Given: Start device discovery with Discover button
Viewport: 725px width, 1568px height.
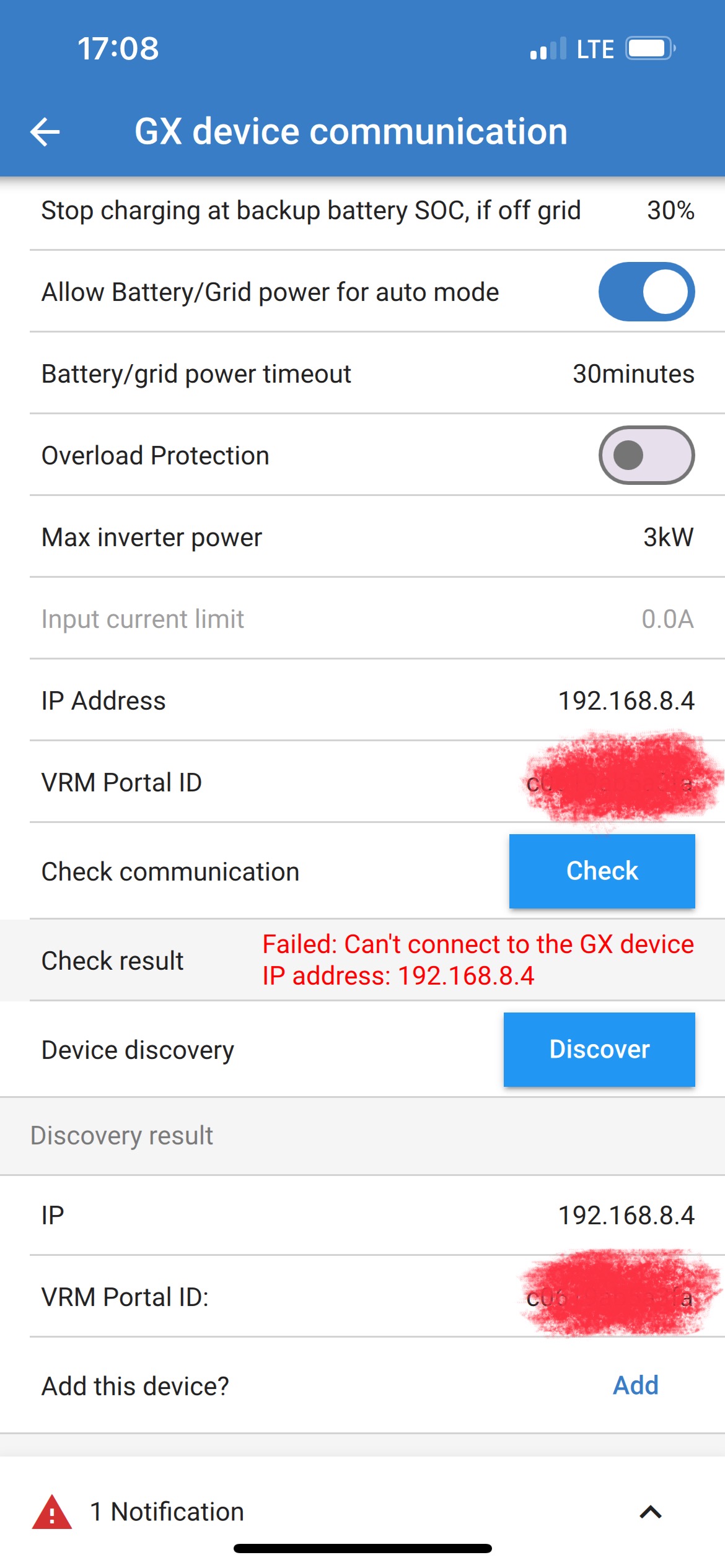Looking at the screenshot, I should point(599,1049).
